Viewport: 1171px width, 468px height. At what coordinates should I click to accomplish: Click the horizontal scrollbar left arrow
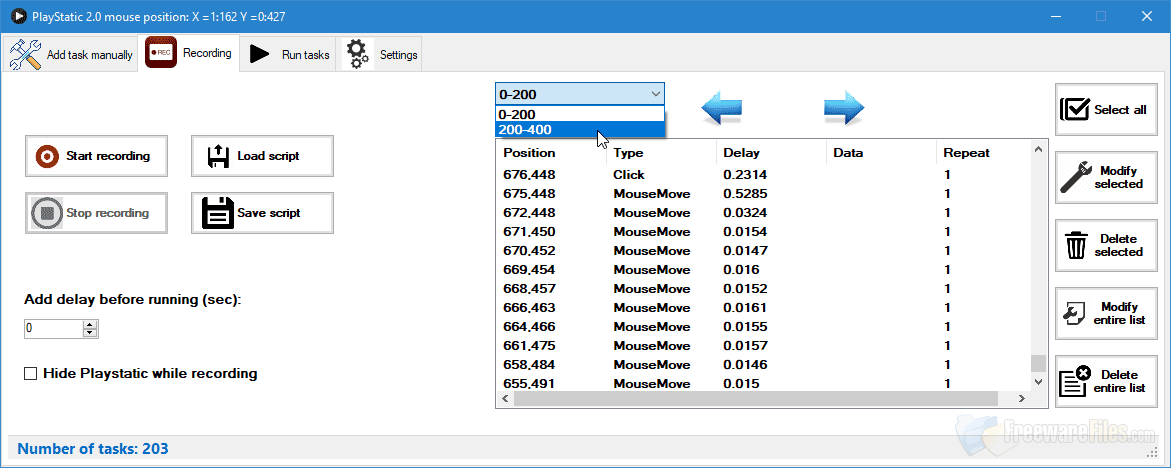coord(504,399)
